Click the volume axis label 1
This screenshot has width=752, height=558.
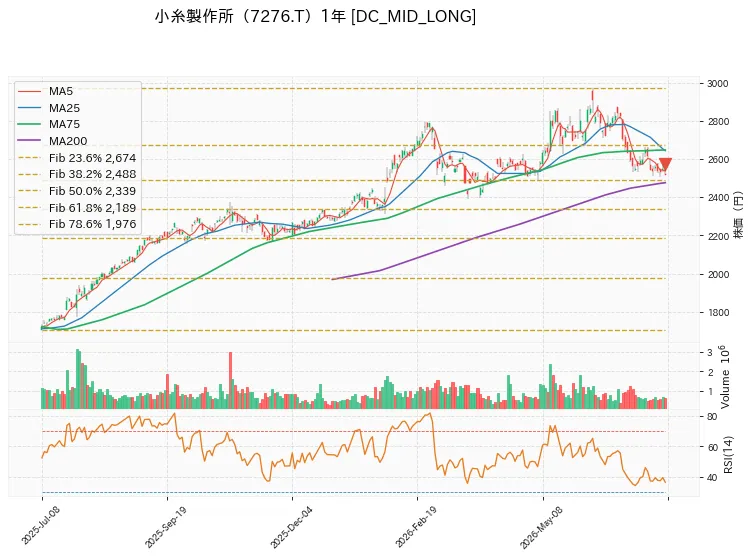(x=710, y=392)
